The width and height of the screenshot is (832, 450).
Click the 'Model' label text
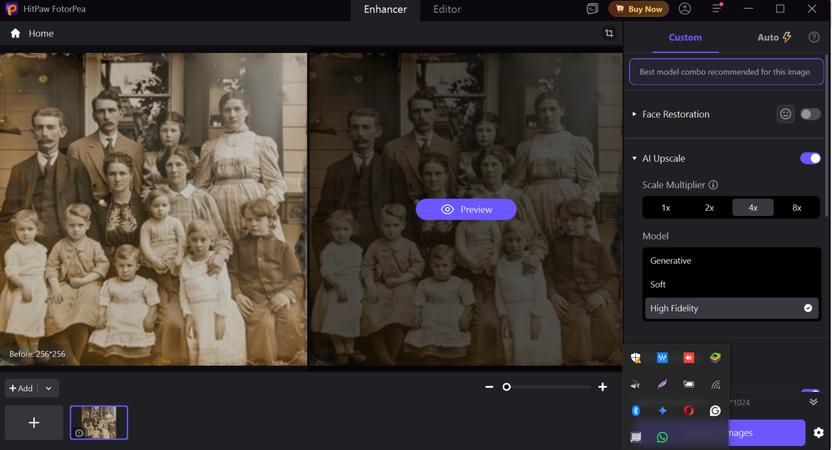pos(655,236)
